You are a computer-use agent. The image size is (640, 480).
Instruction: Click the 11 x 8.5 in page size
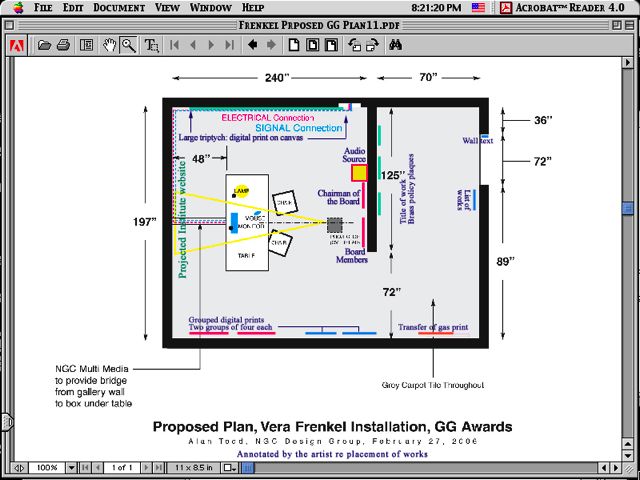(x=194, y=468)
